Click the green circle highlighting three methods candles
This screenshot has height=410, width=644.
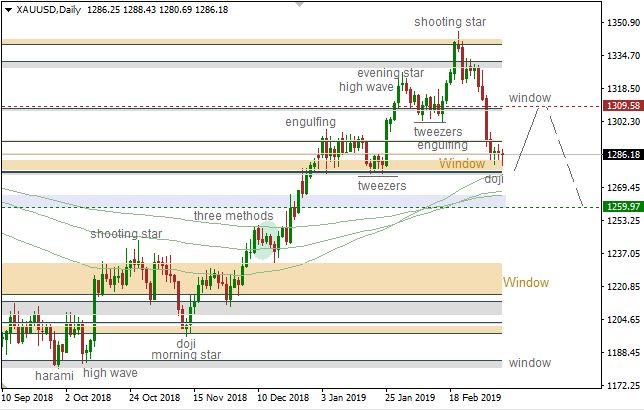pos(264,242)
